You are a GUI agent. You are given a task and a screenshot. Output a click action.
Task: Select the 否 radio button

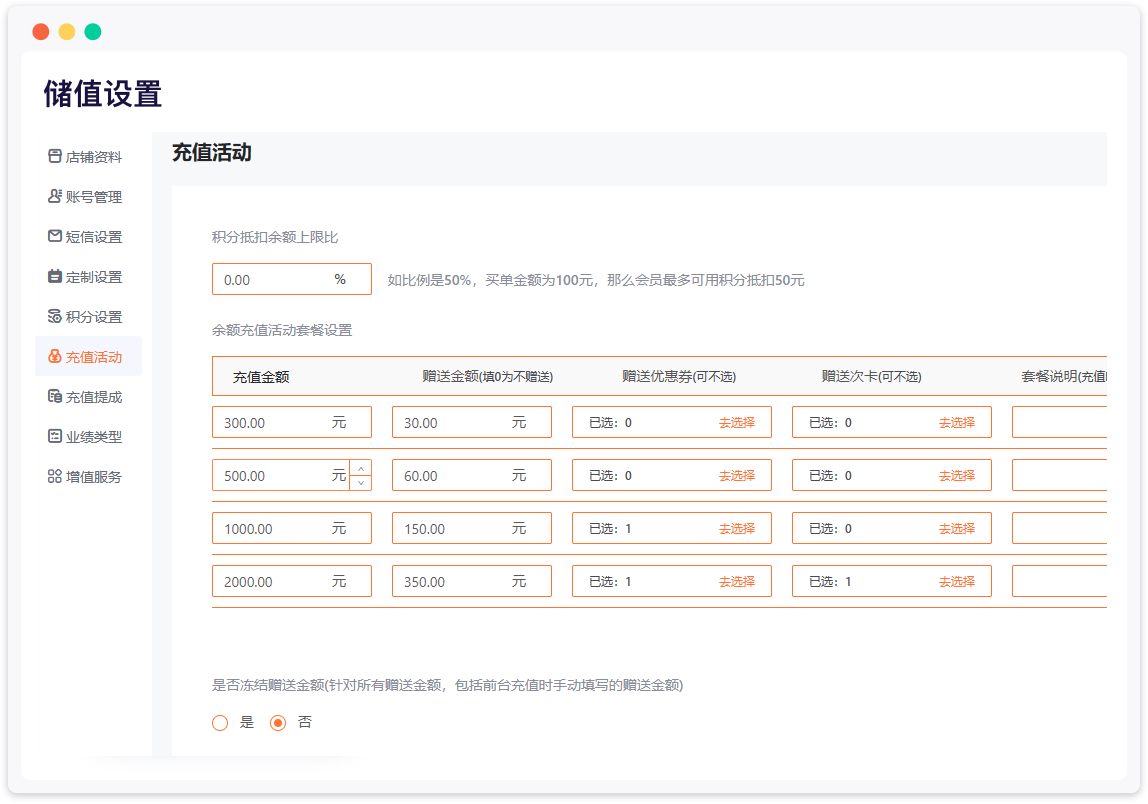[279, 723]
